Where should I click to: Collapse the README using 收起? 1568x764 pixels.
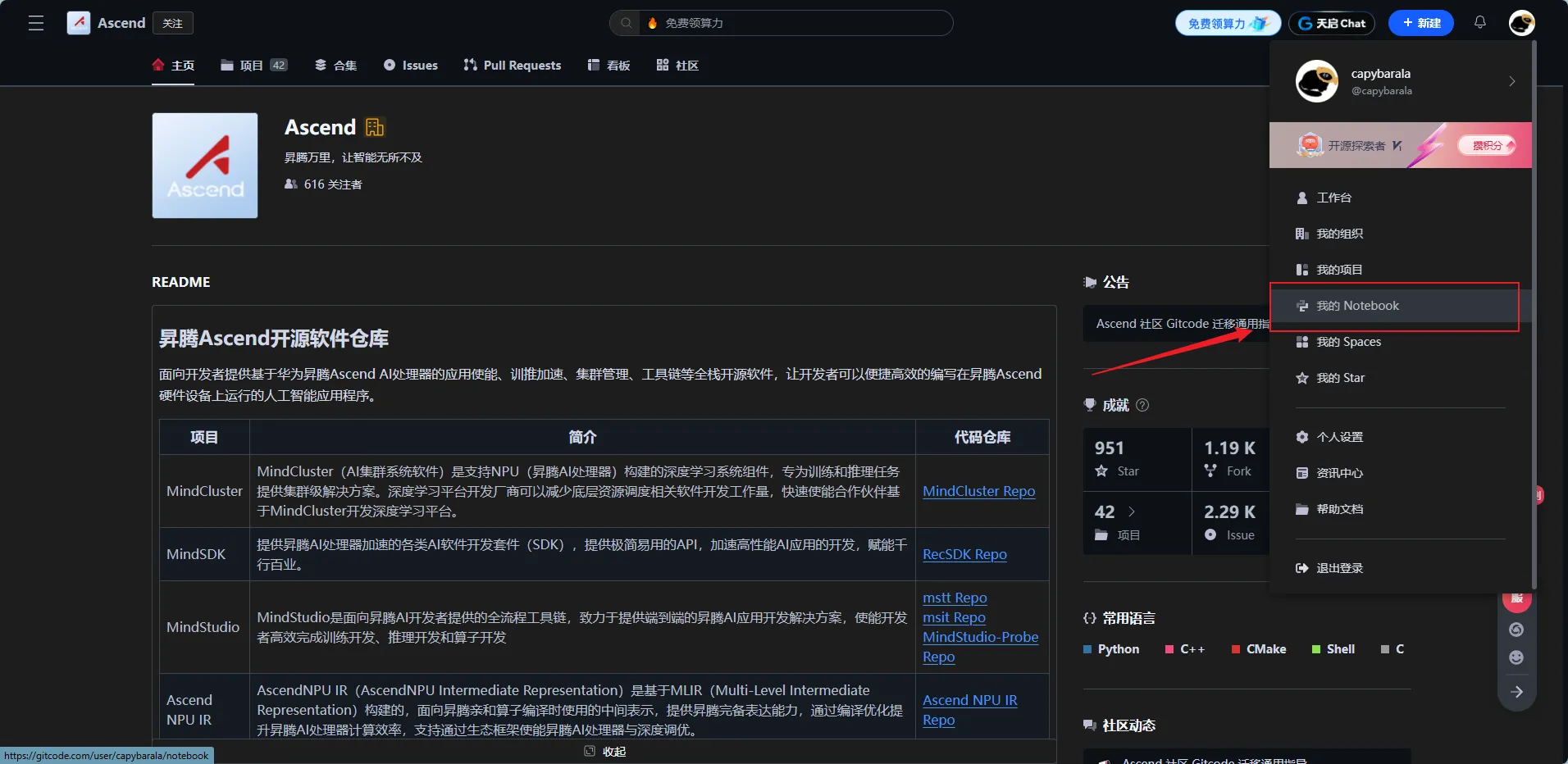604,750
